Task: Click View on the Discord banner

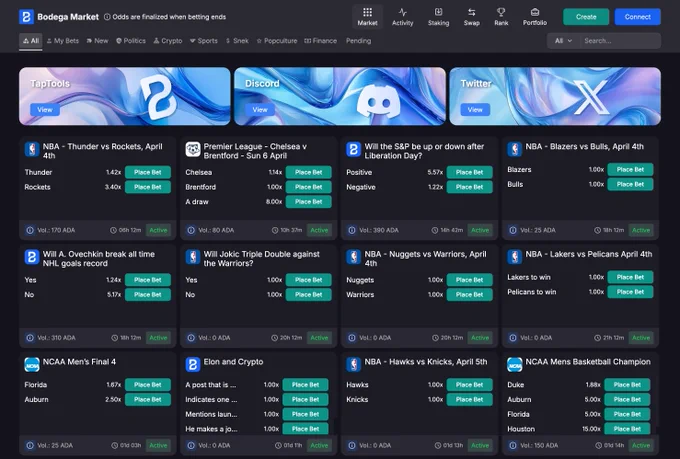Action: (260, 110)
